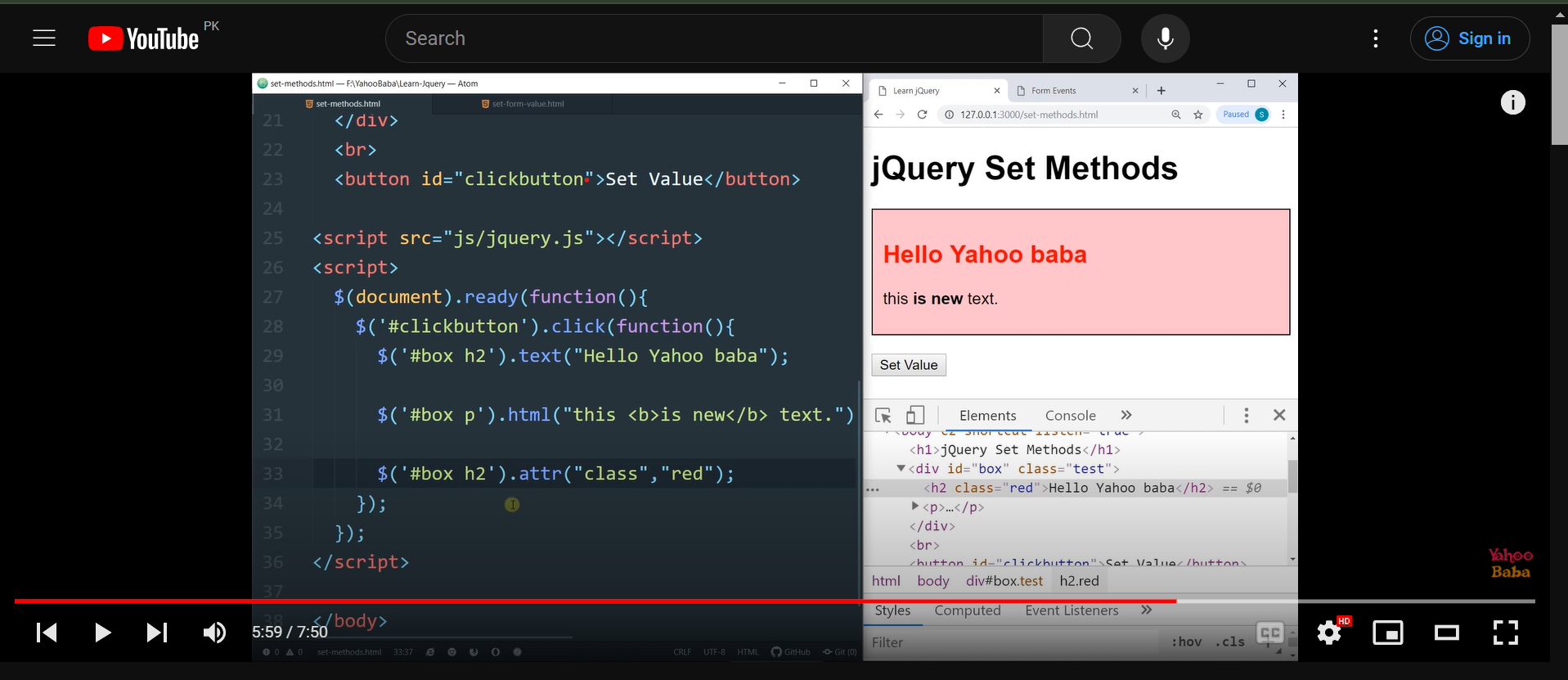Play the paused video
The height and width of the screenshot is (680, 1568).
[x=102, y=633]
